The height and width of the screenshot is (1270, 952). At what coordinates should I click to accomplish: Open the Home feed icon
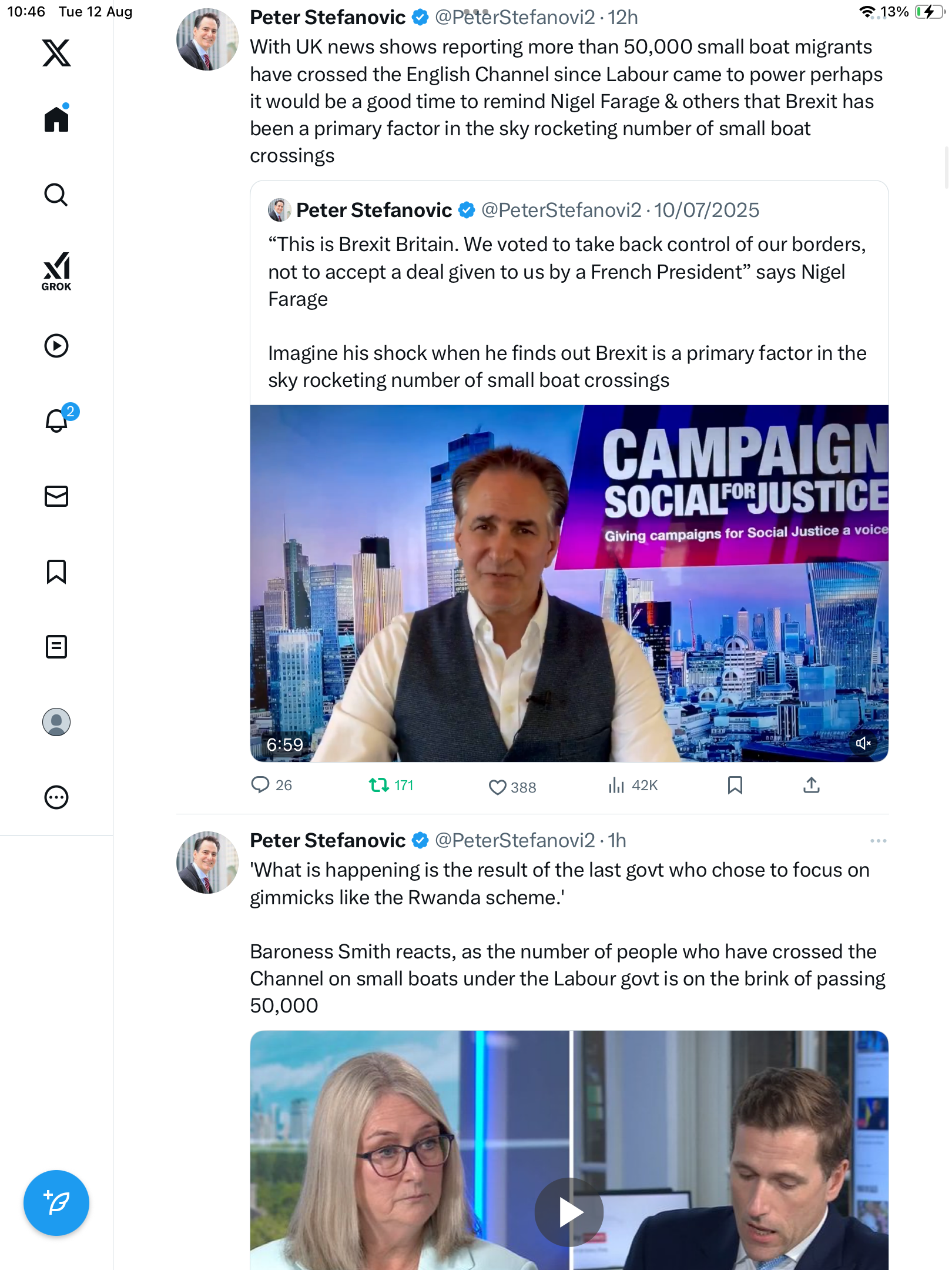[56, 119]
